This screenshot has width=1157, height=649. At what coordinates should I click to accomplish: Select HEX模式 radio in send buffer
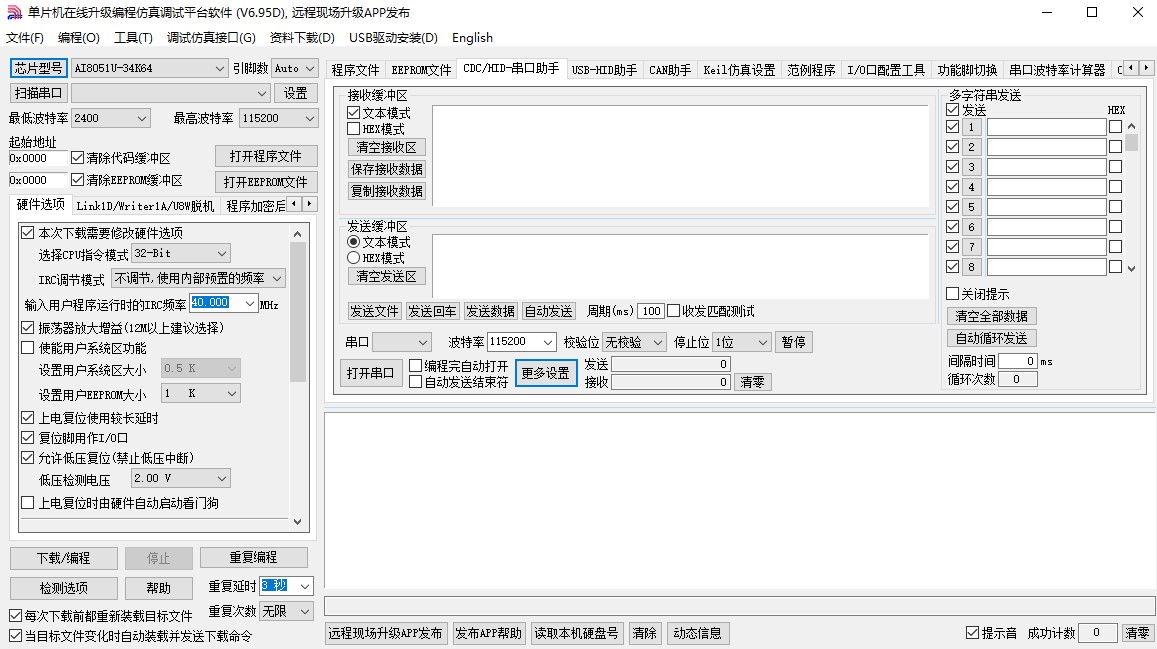point(353,258)
